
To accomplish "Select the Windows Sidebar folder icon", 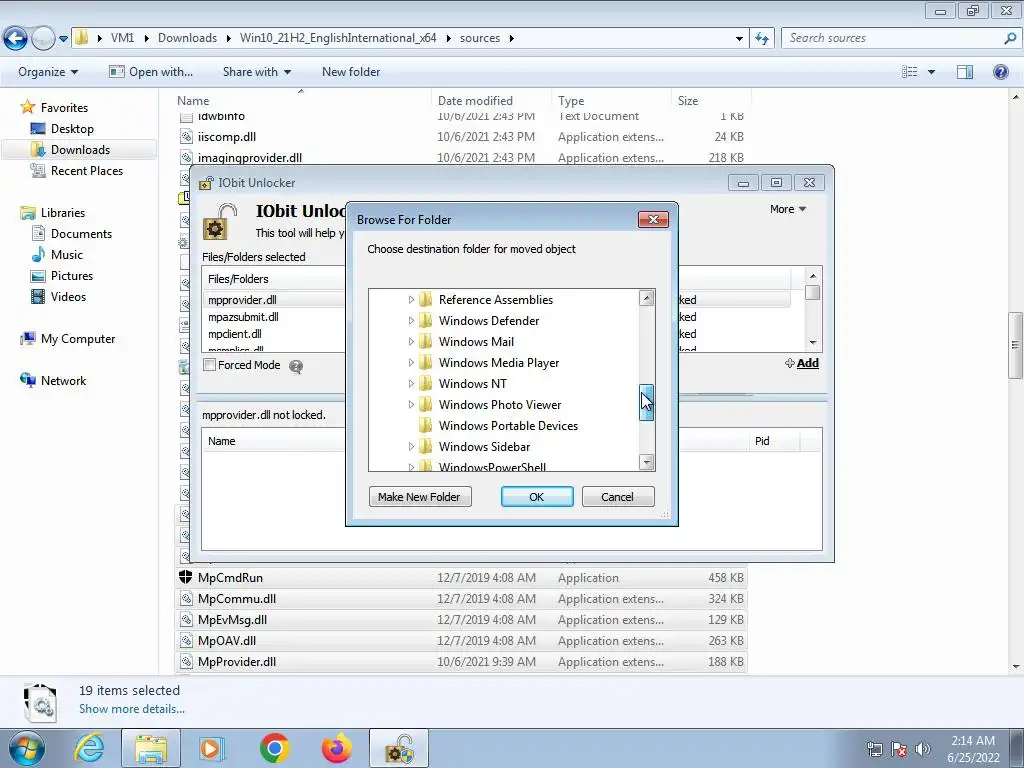I will point(426,447).
